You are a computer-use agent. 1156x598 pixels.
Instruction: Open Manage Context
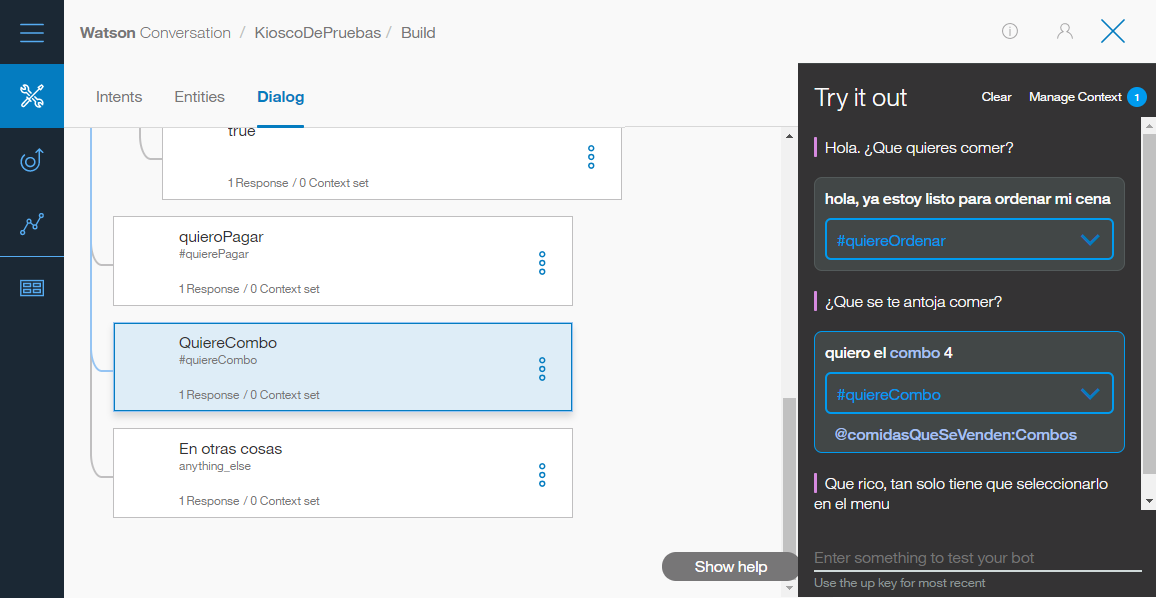point(1075,97)
